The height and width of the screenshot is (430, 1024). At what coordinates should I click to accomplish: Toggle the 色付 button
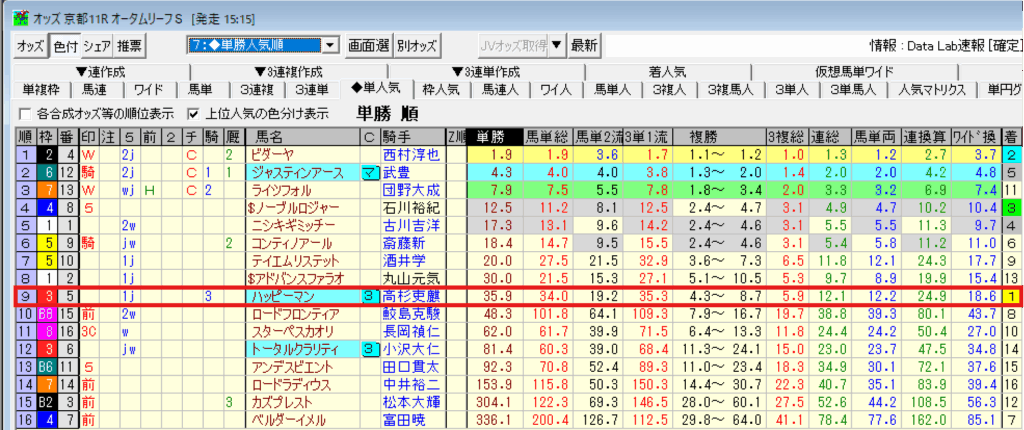pos(64,45)
